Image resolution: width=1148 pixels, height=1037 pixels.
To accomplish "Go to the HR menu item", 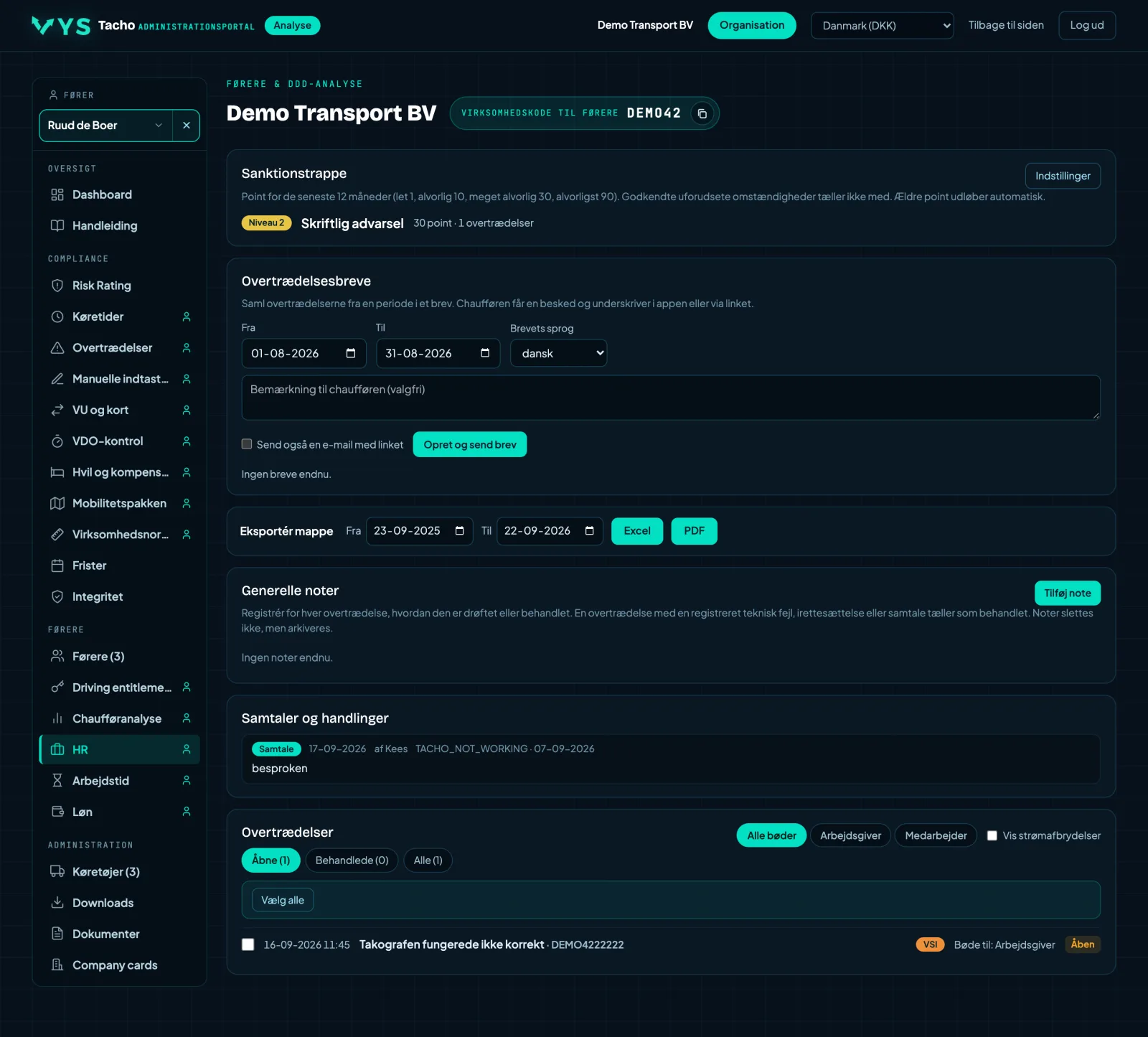I will coord(120,749).
